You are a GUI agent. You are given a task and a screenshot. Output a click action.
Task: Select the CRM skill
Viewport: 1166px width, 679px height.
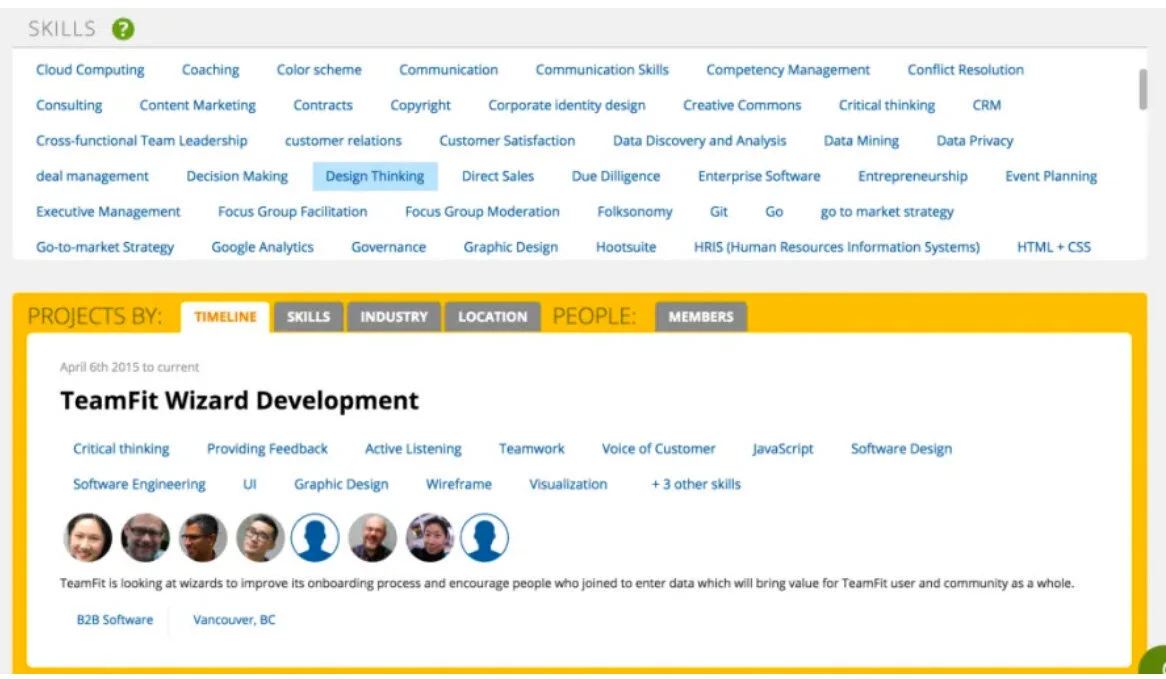click(987, 106)
